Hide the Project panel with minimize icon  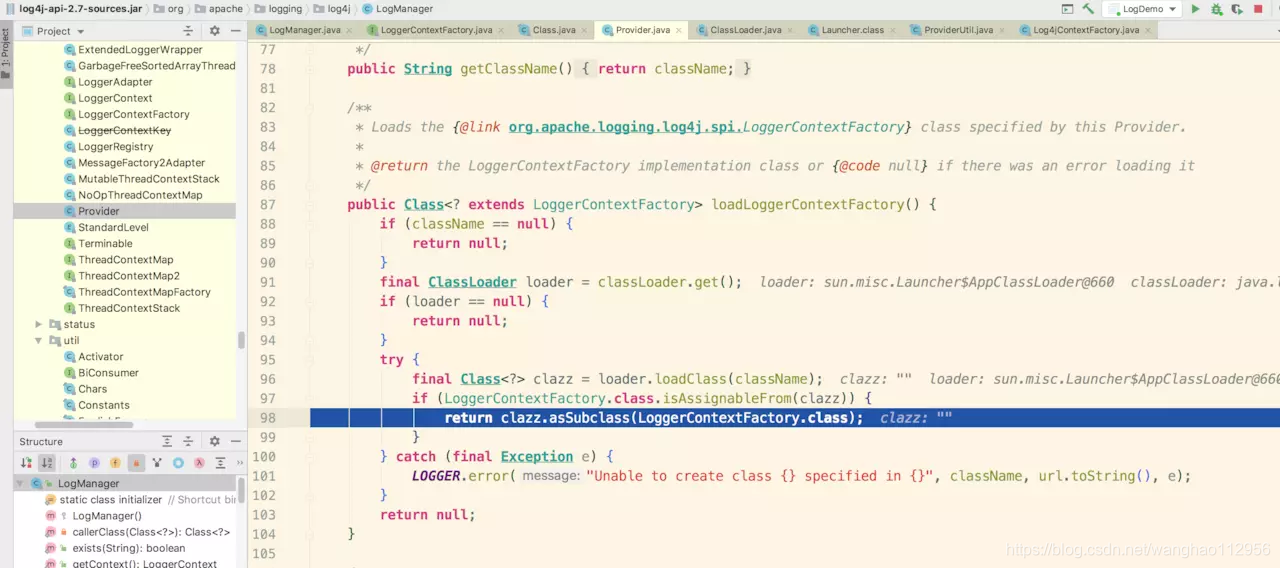pos(235,31)
